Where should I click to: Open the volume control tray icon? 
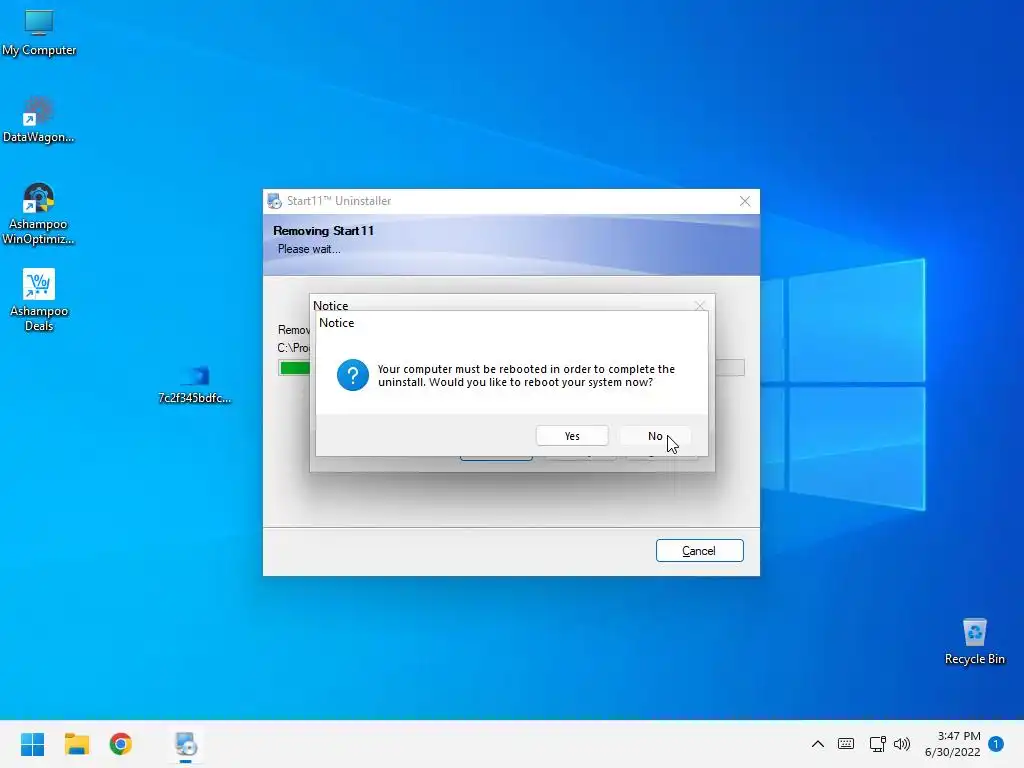point(902,744)
